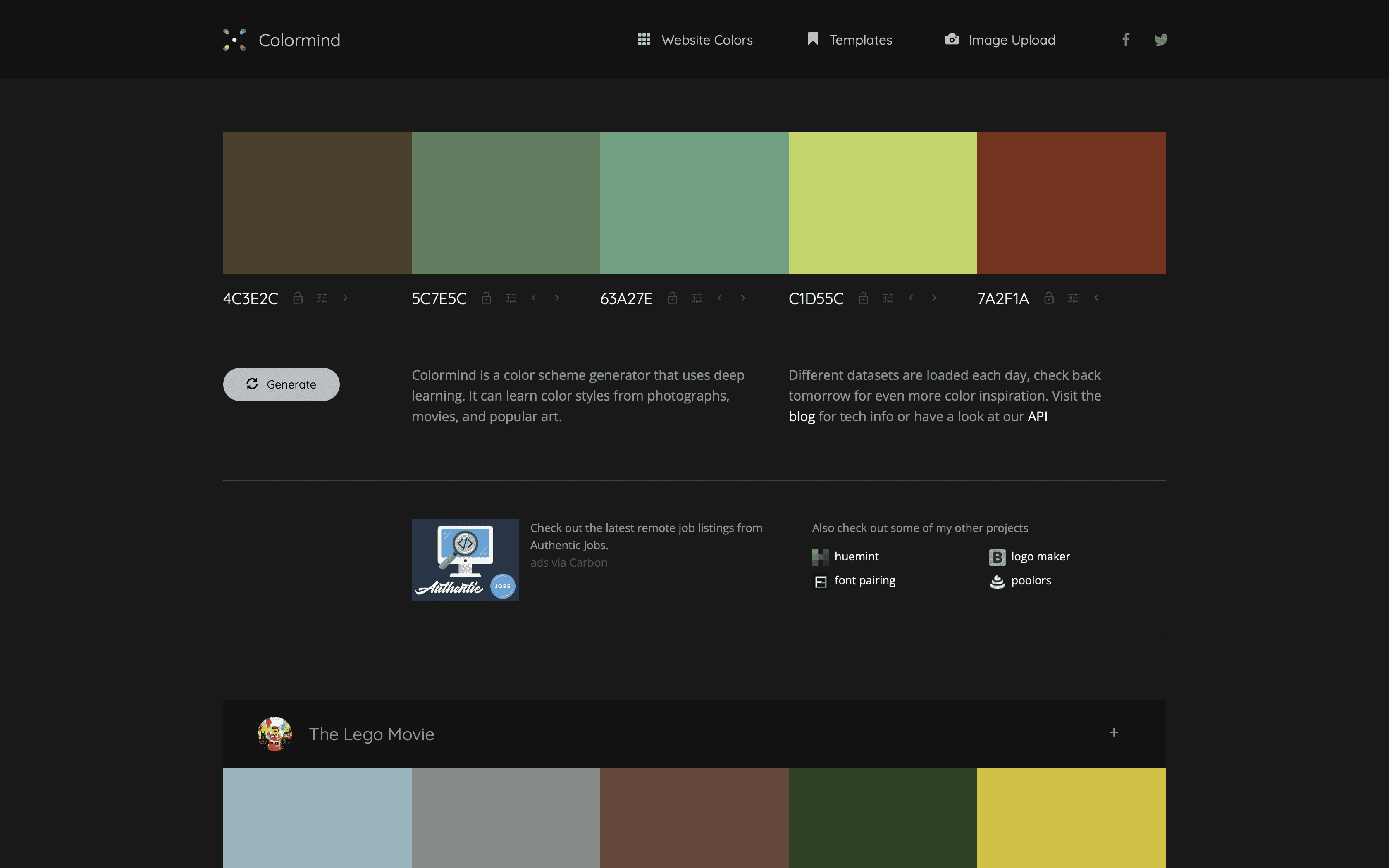
Task: Click the Generate button
Action: coord(281,384)
